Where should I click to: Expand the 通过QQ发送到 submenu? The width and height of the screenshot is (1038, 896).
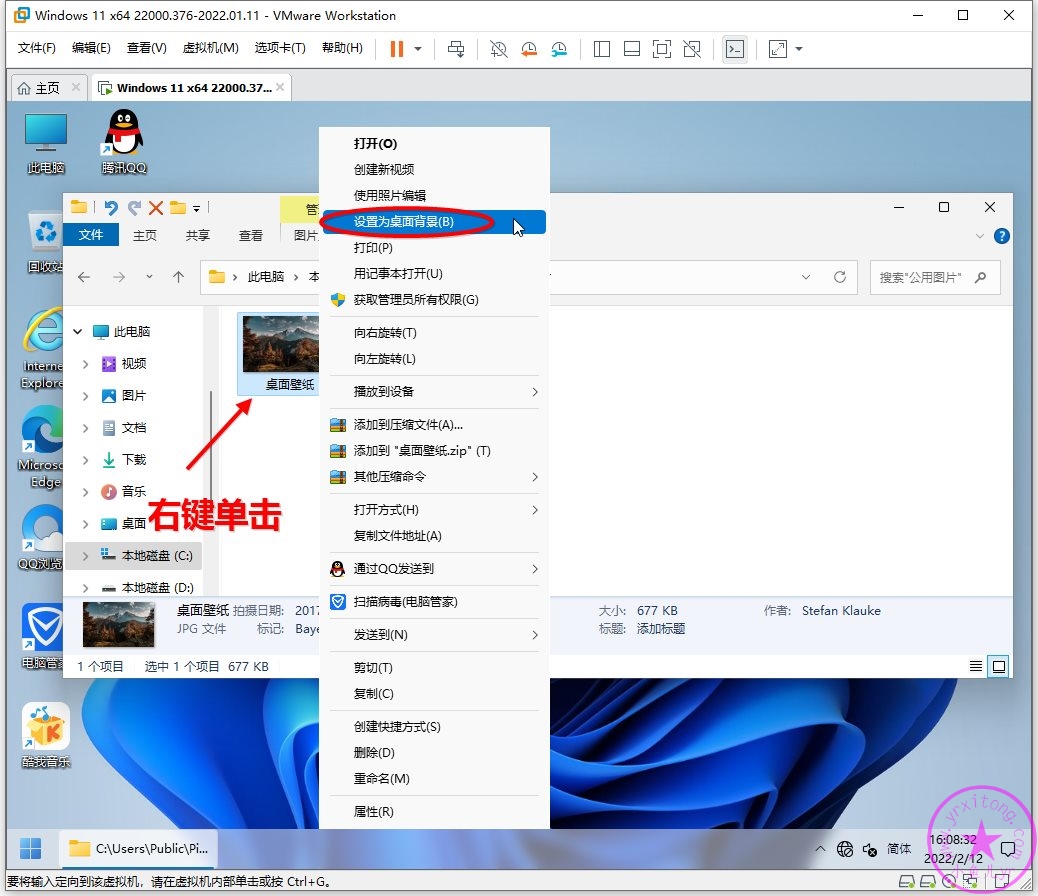tap(434, 569)
